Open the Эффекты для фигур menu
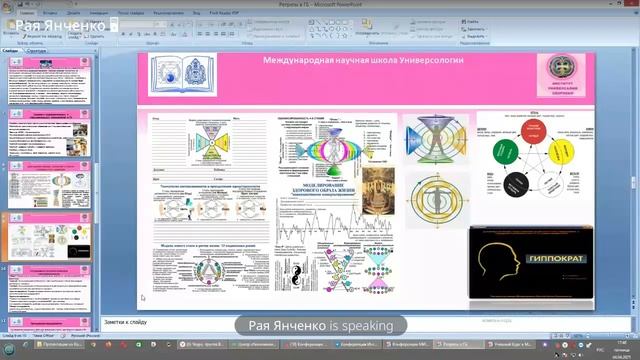640x360 pixels. tap(432, 36)
